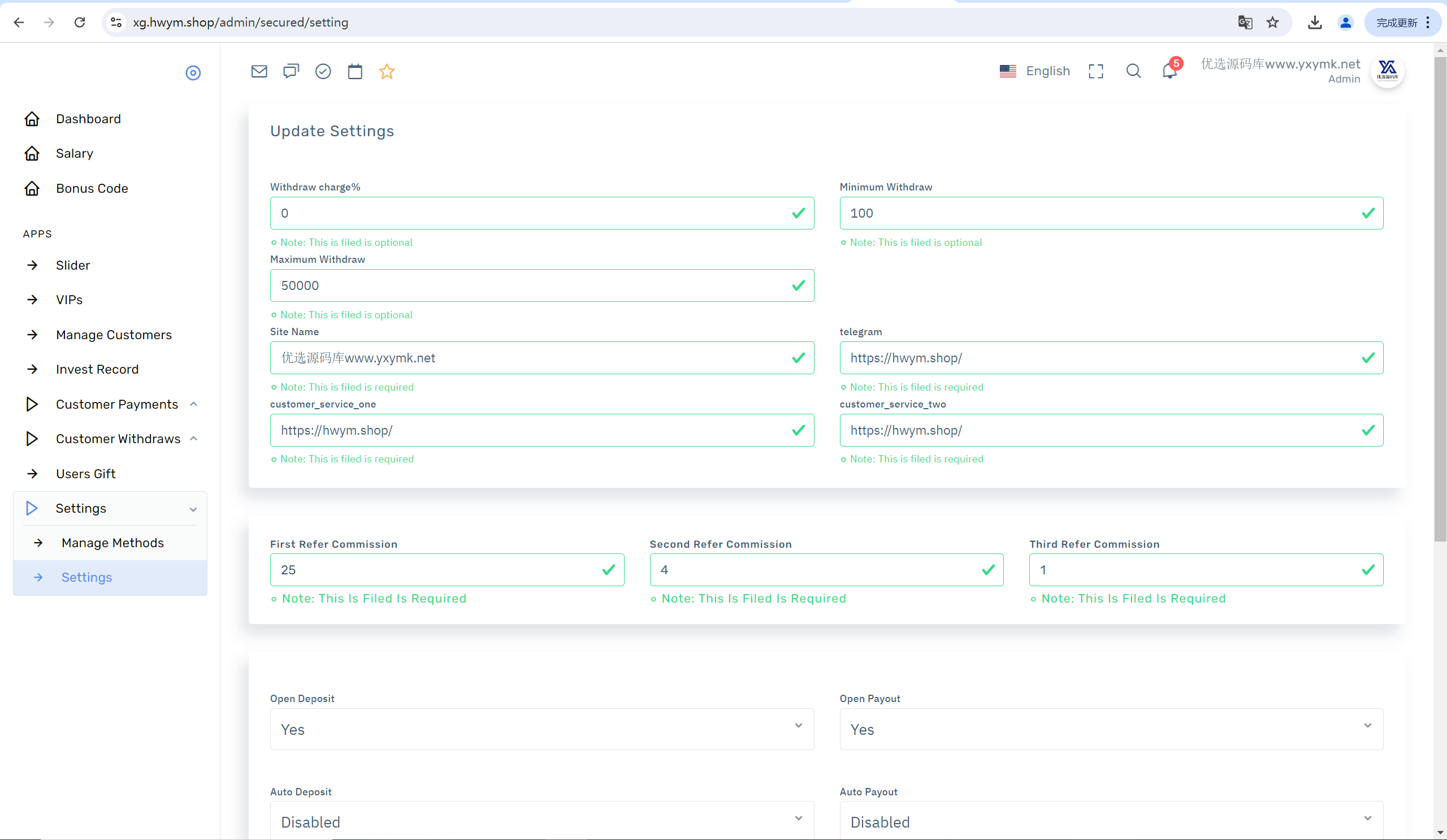Open the calendar icon in toolbar
The width and height of the screenshot is (1447, 840).
[x=355, y=71]
